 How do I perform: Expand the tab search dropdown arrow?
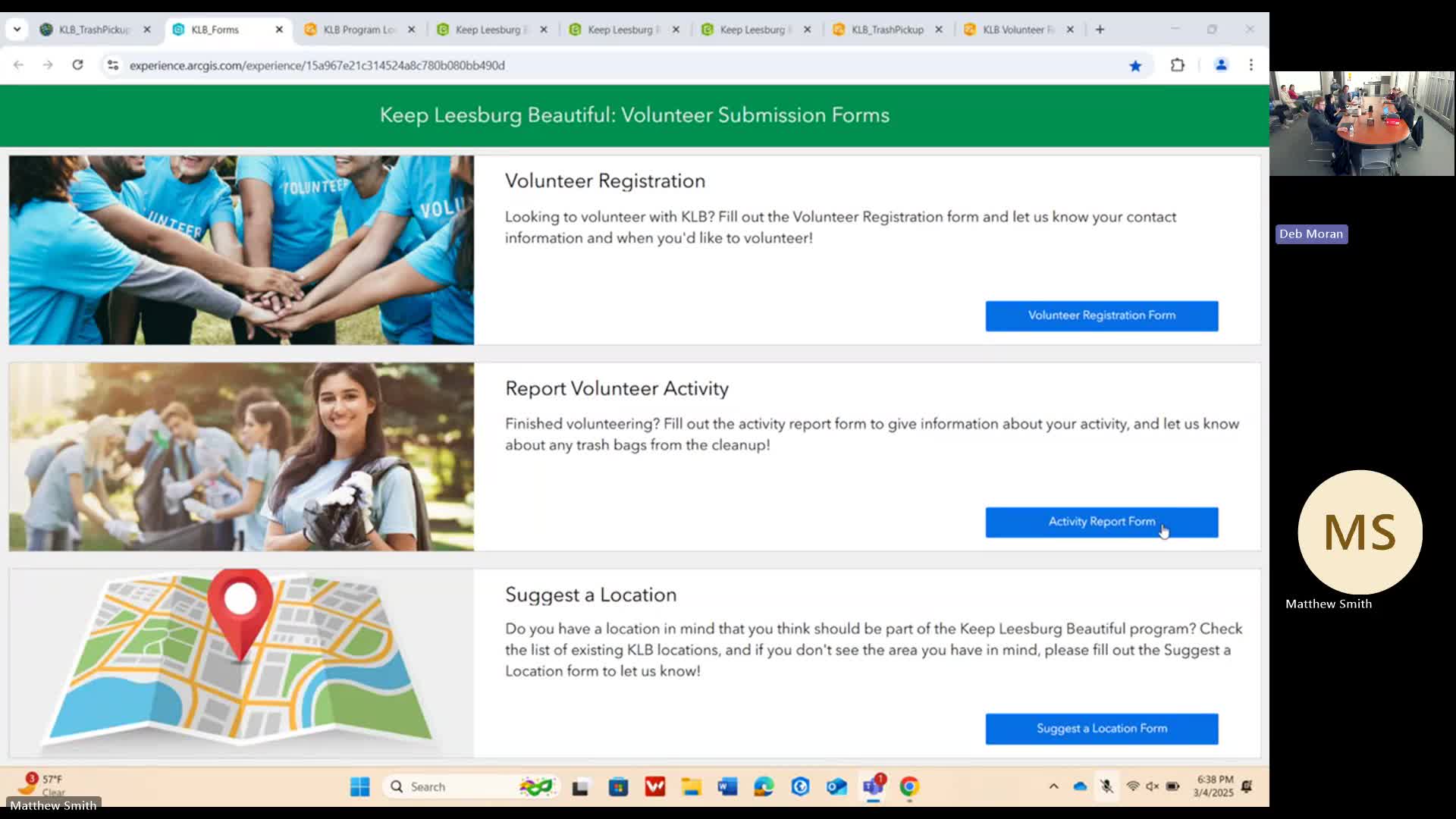[17, 30]
